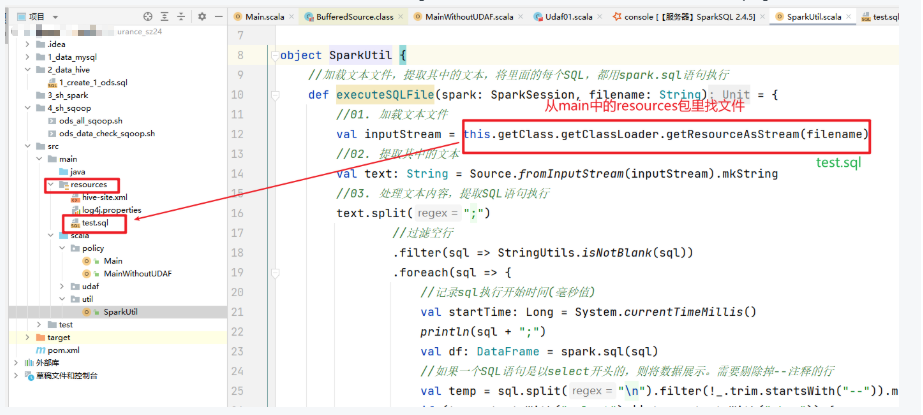Click the Collapse All icon in project panel
The width and height of the screenshot is (923, 415).
[x=181, y=16]
